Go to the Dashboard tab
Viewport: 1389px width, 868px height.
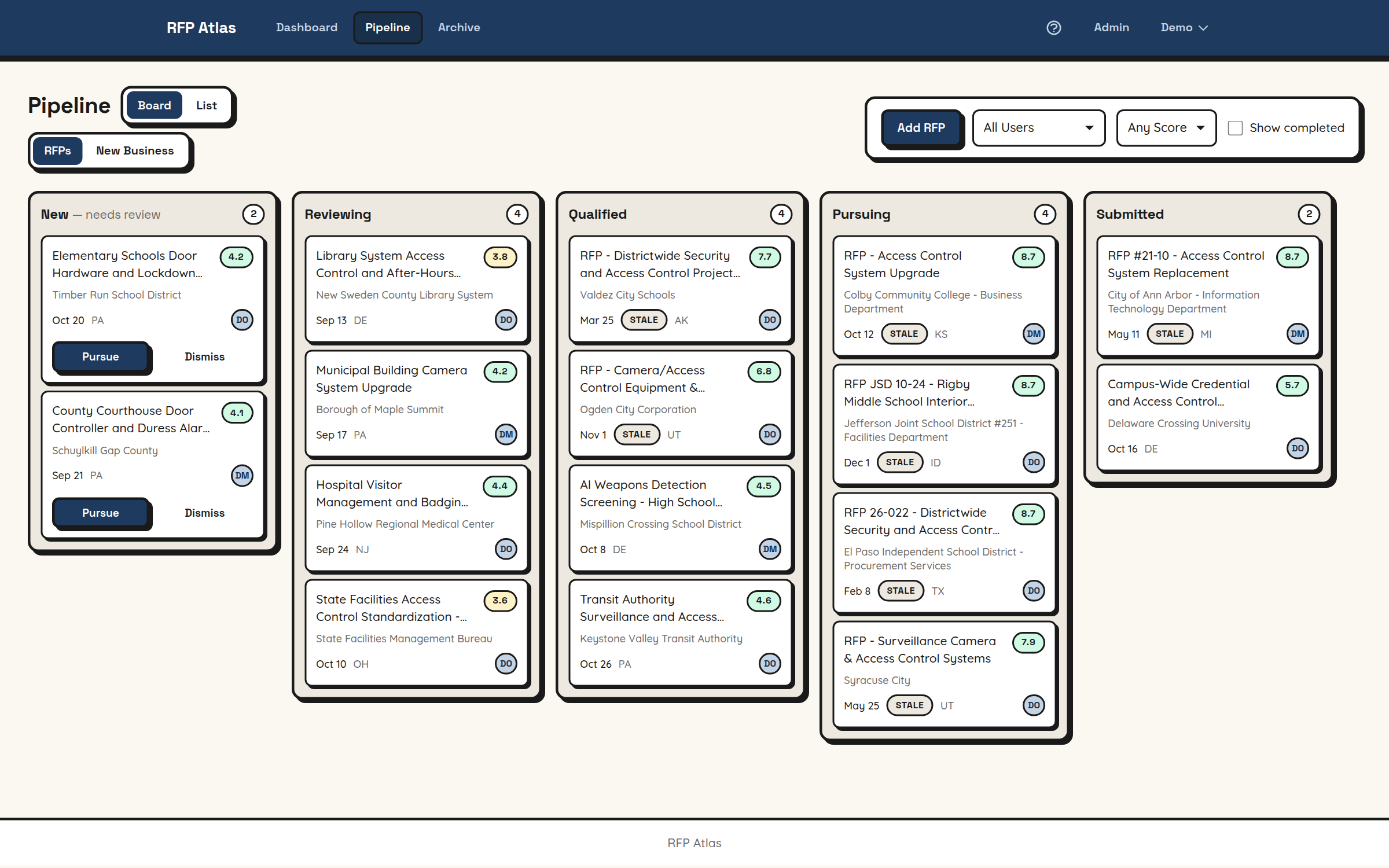click(x=307, y=28)
